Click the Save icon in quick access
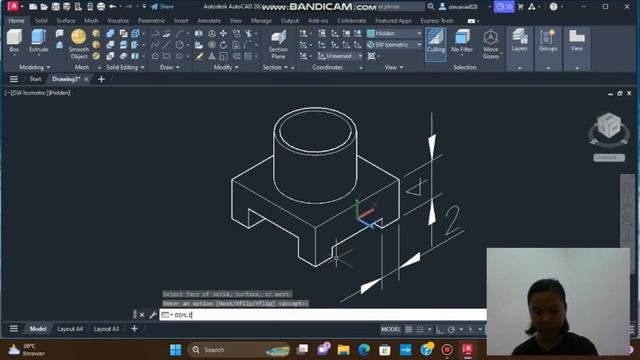This screenshot has width=640, height=360. [x=56, y=7]
